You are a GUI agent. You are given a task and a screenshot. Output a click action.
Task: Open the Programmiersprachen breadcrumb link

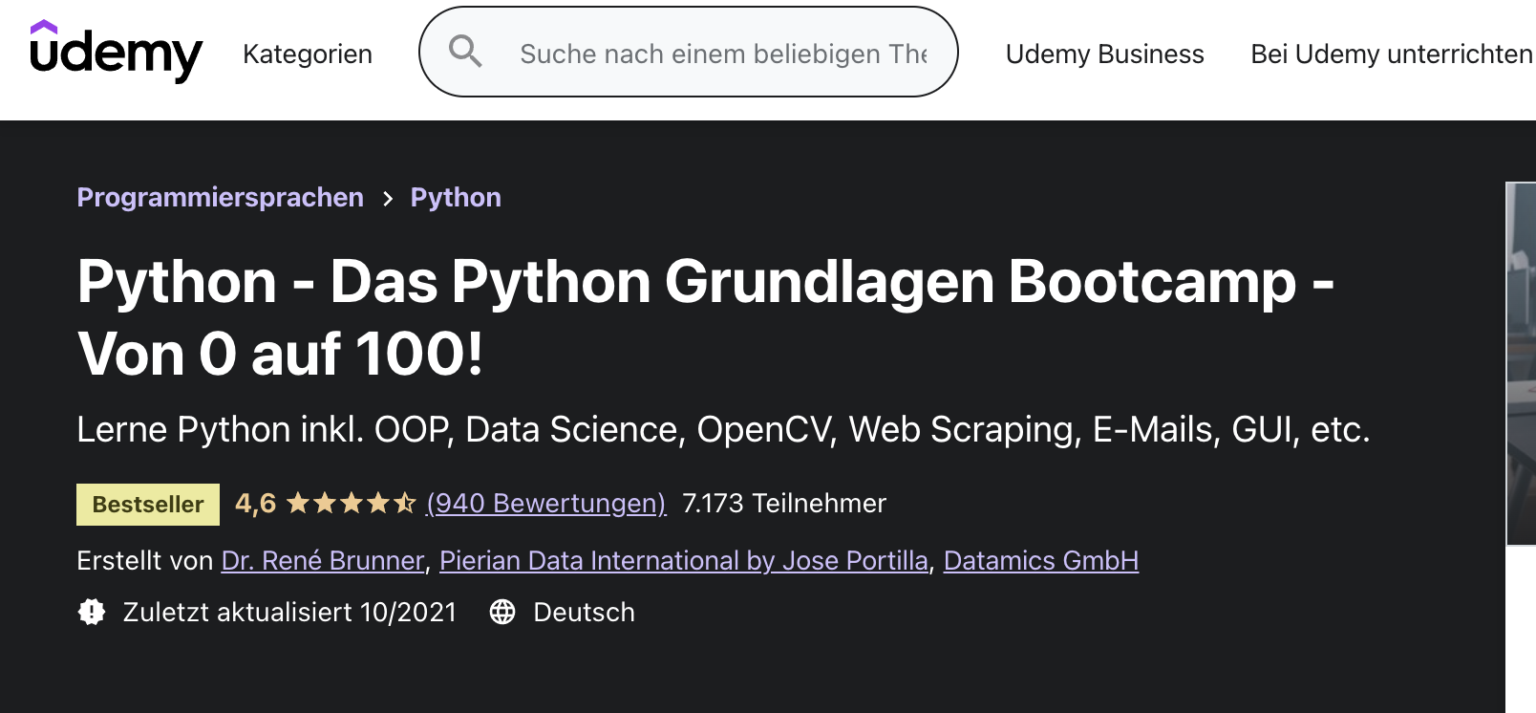coord(219,197)
